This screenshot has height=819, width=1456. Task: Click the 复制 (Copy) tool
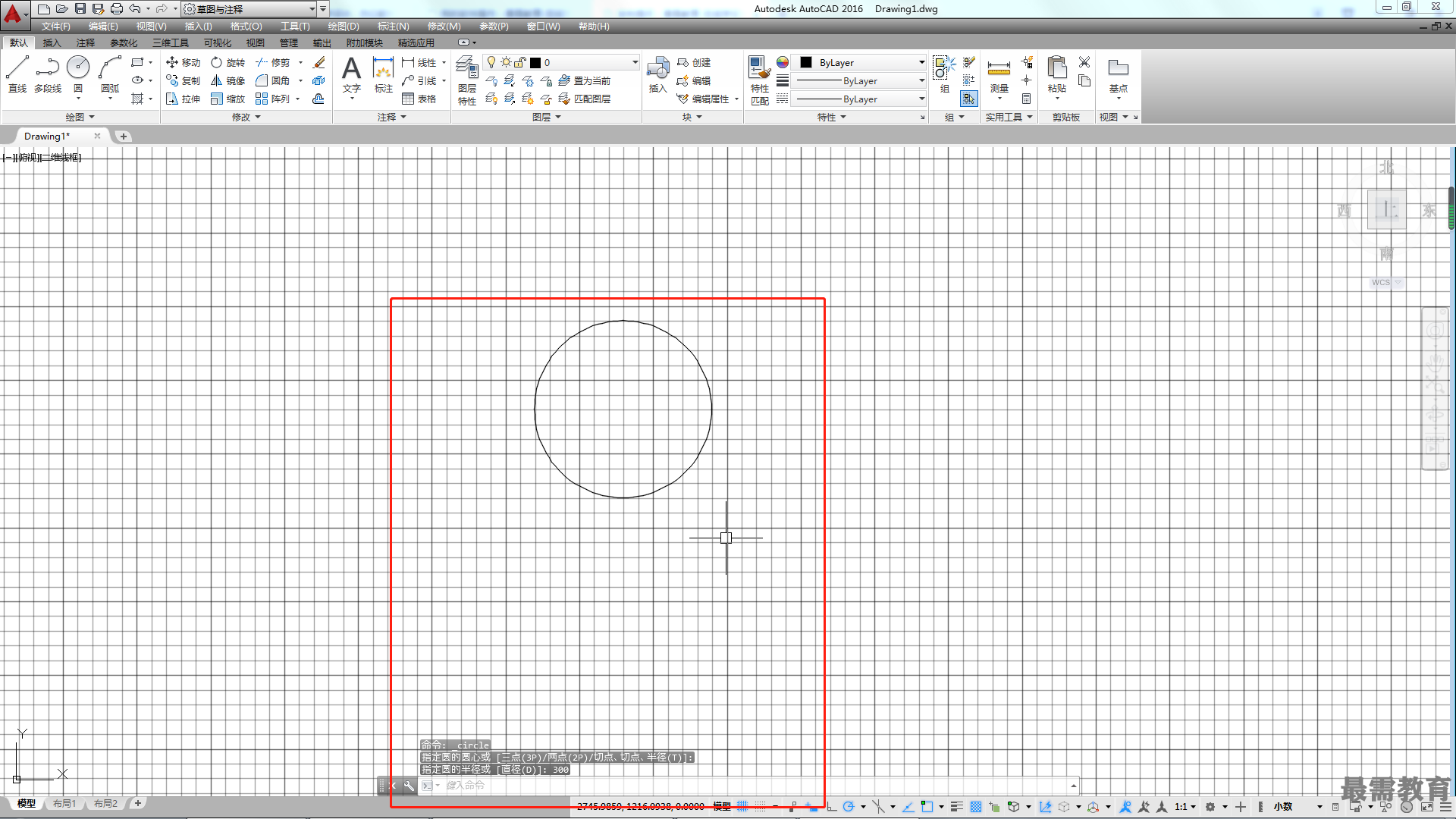click(183, 80)
